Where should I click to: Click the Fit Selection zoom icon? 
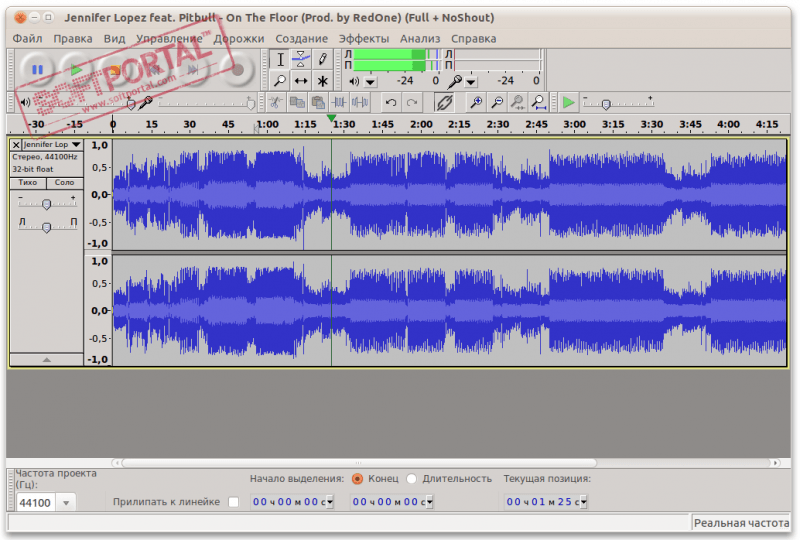point(517,103)
